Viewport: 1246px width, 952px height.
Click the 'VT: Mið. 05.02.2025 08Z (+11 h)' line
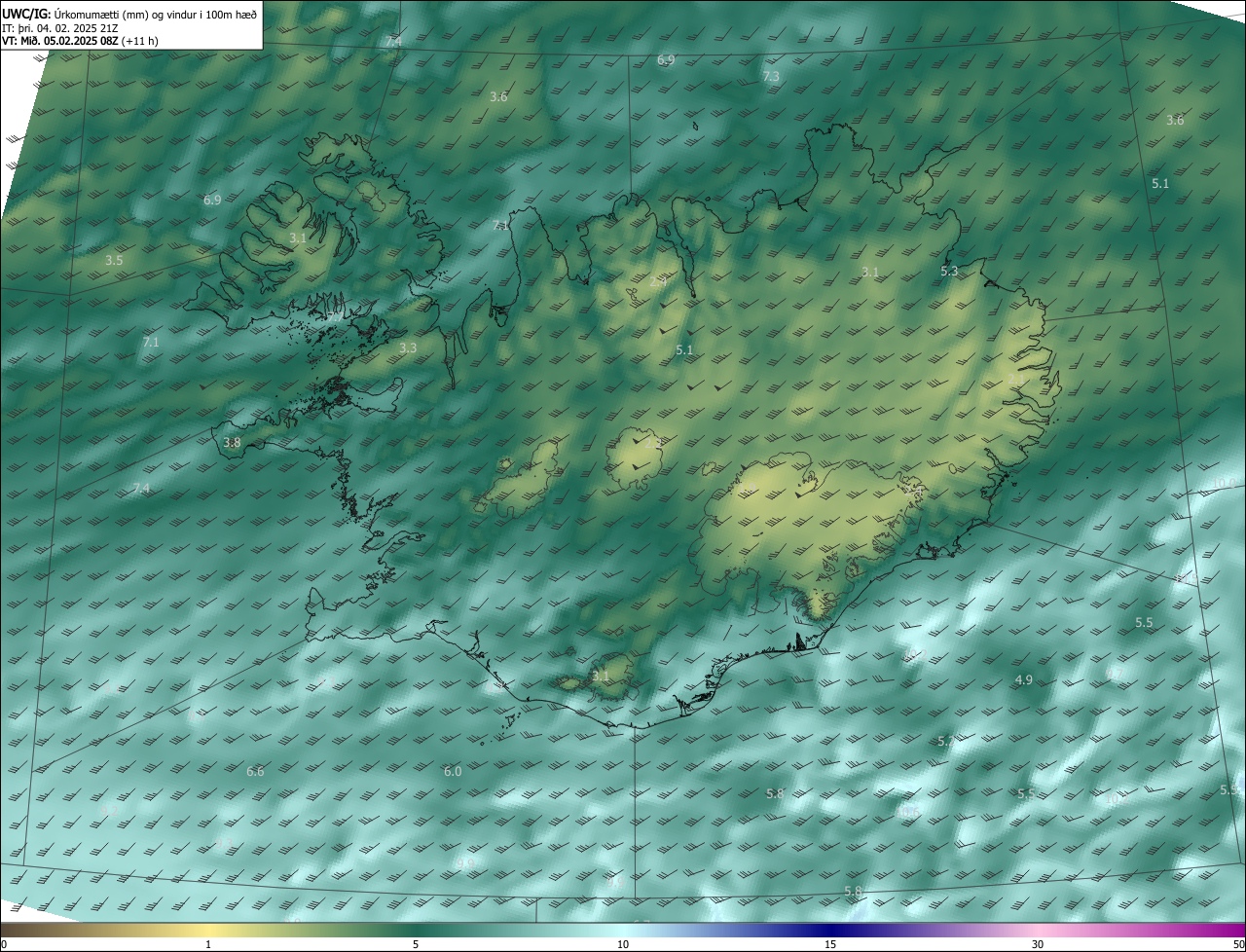click(80, 42)
